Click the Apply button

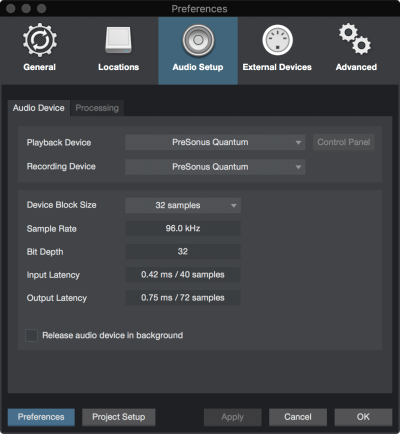click(233, 417)
